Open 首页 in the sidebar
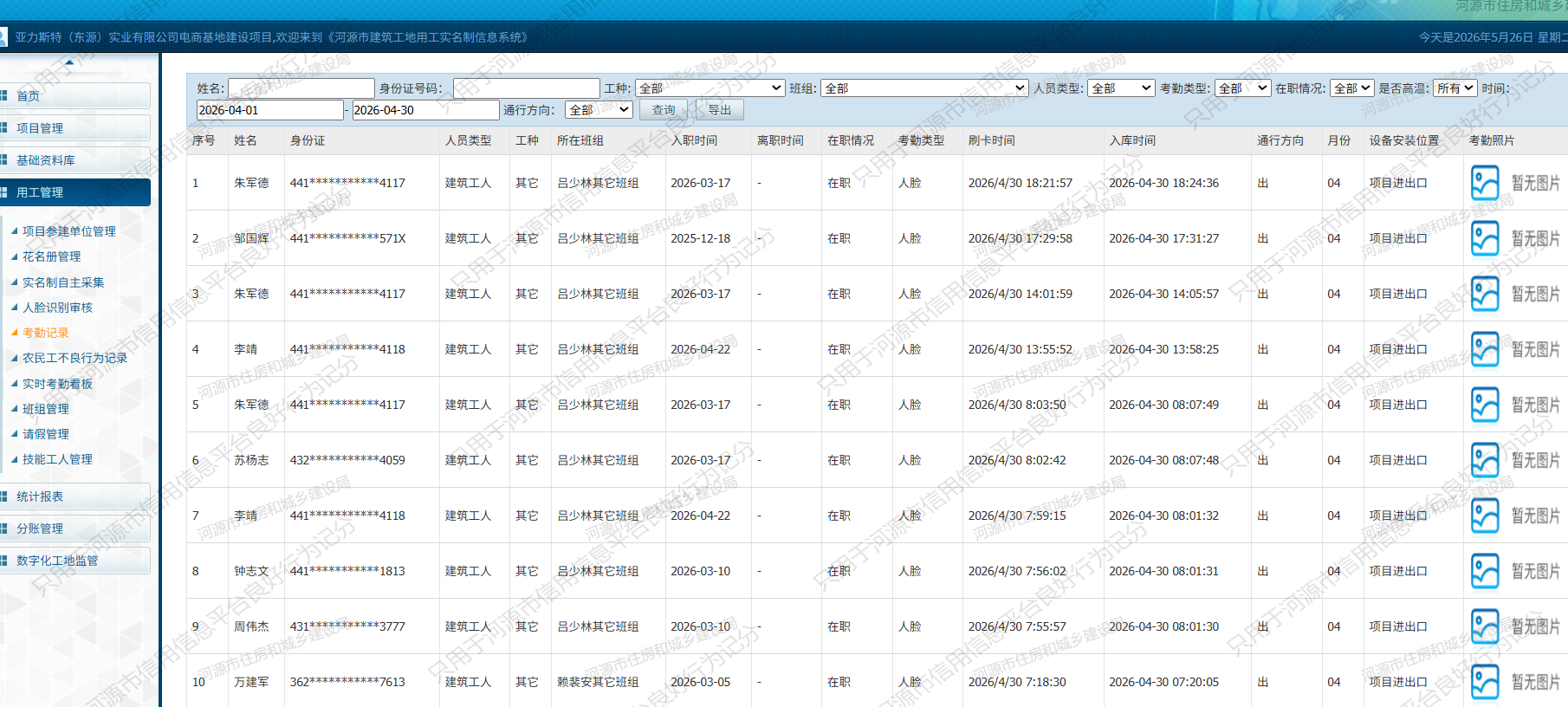 [x=75, y=96]
